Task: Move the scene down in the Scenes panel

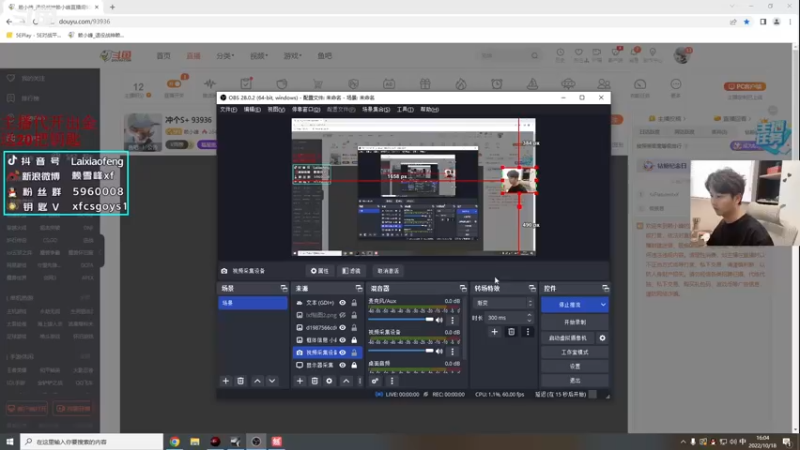Action: pos(272,381)
